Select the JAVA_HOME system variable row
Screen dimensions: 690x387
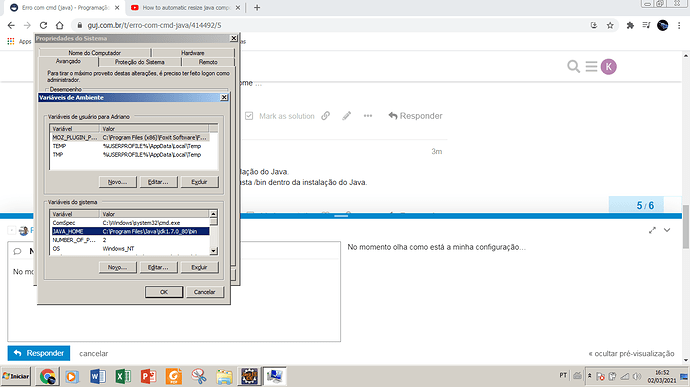pos(130,231)
